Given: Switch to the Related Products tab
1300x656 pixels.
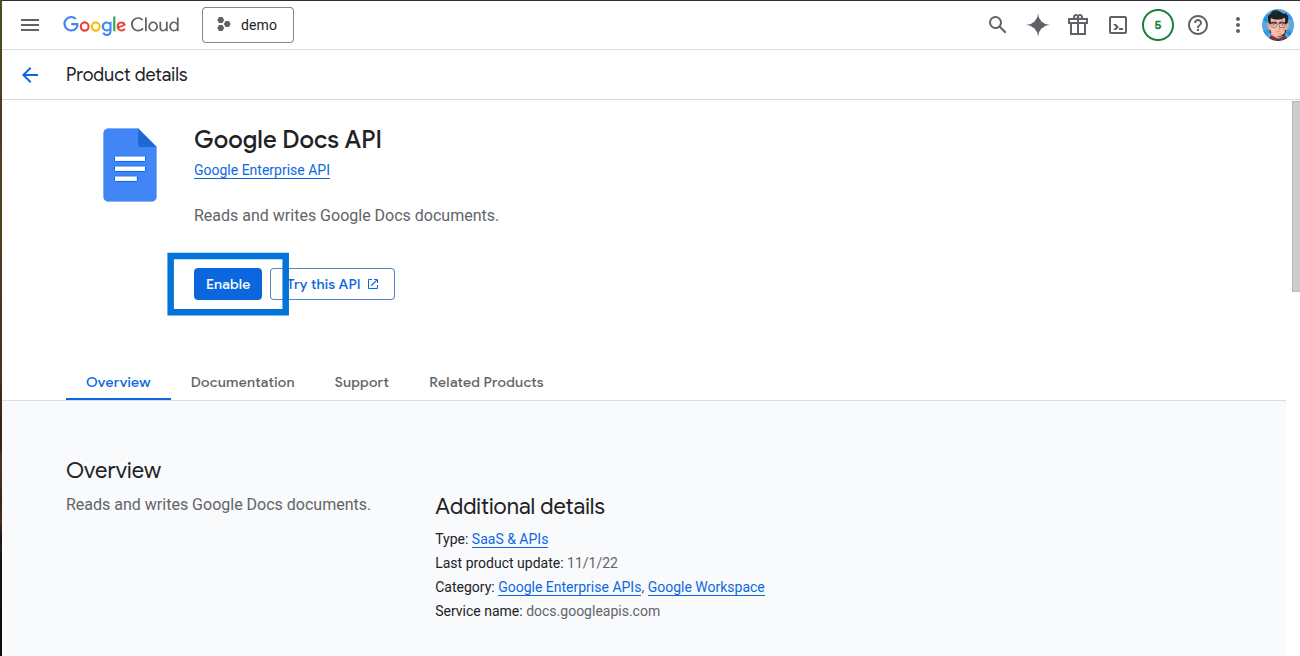Looking at the screenshot, I should point(486,382).
